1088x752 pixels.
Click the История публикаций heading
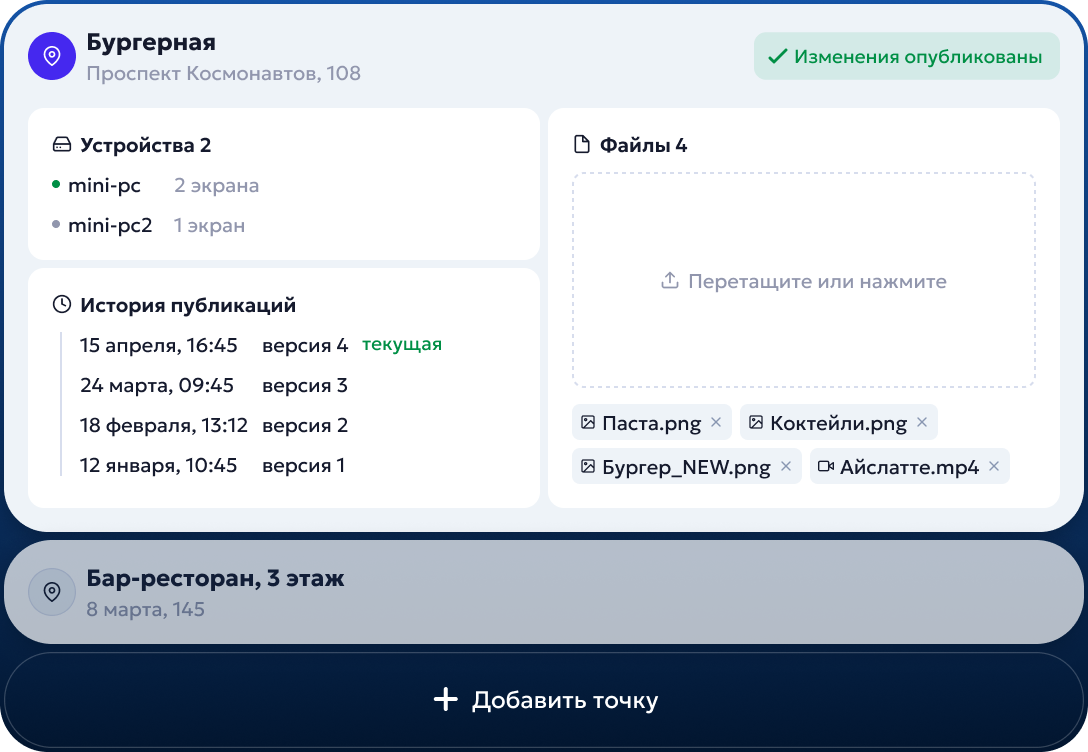tap(188, 305)
